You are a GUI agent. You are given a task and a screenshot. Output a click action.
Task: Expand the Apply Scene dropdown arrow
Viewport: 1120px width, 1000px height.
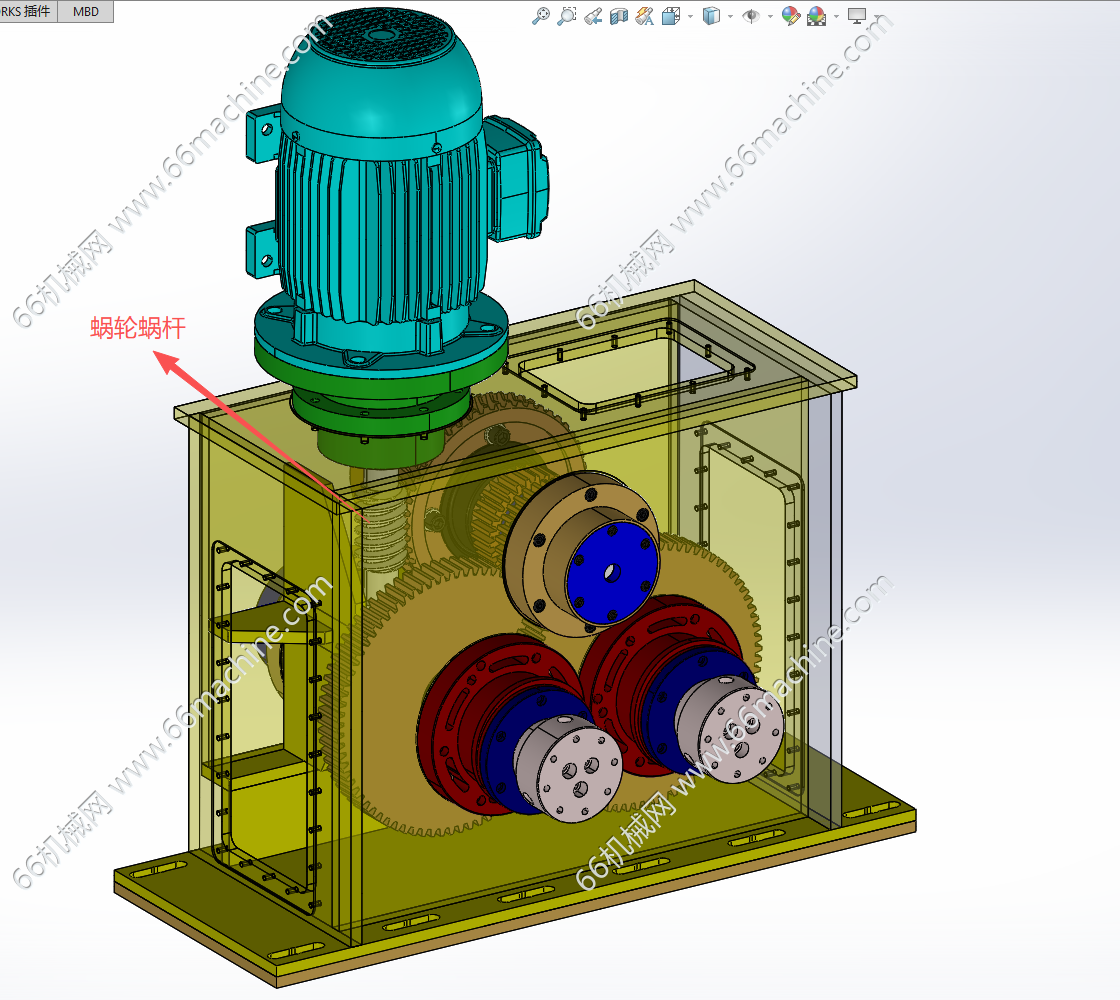(836, 16)
